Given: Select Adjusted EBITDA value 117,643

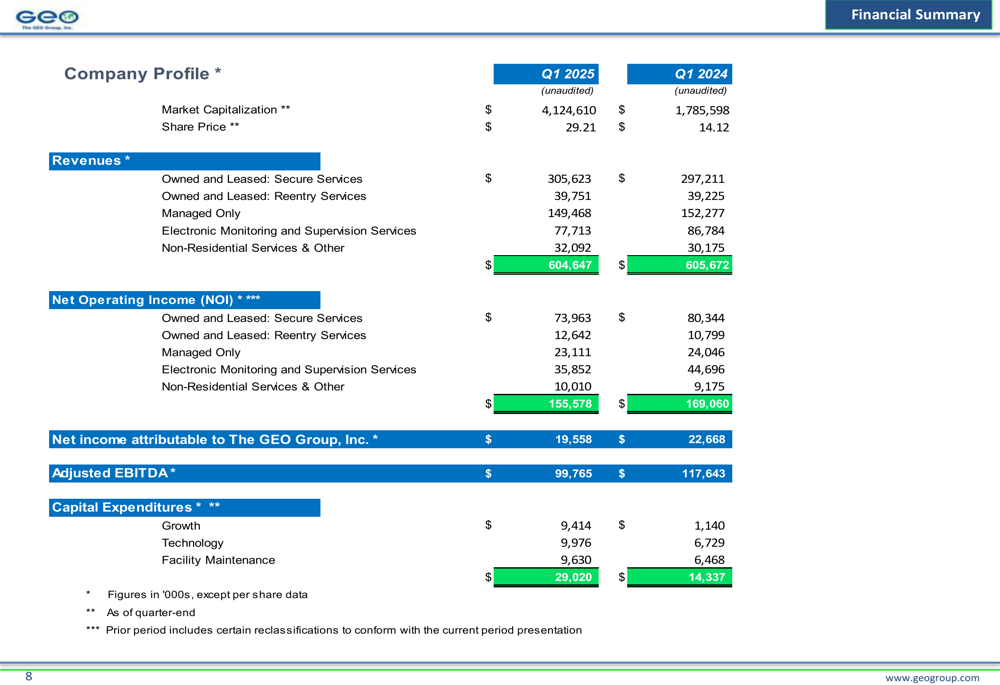Looking at the screenshot, I should click(703, 474).
